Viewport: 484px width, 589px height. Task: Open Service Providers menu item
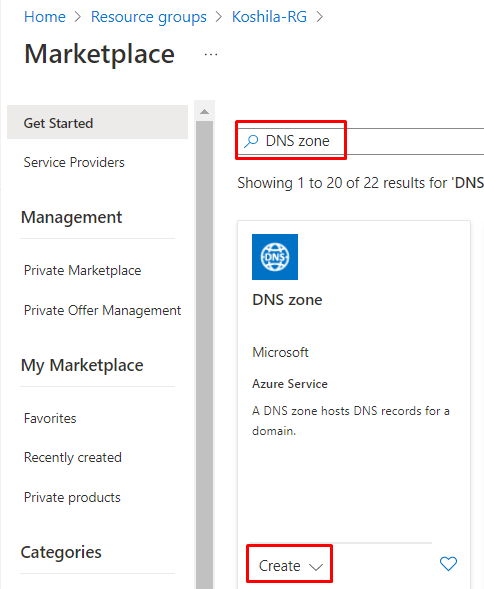click(74, 162)
